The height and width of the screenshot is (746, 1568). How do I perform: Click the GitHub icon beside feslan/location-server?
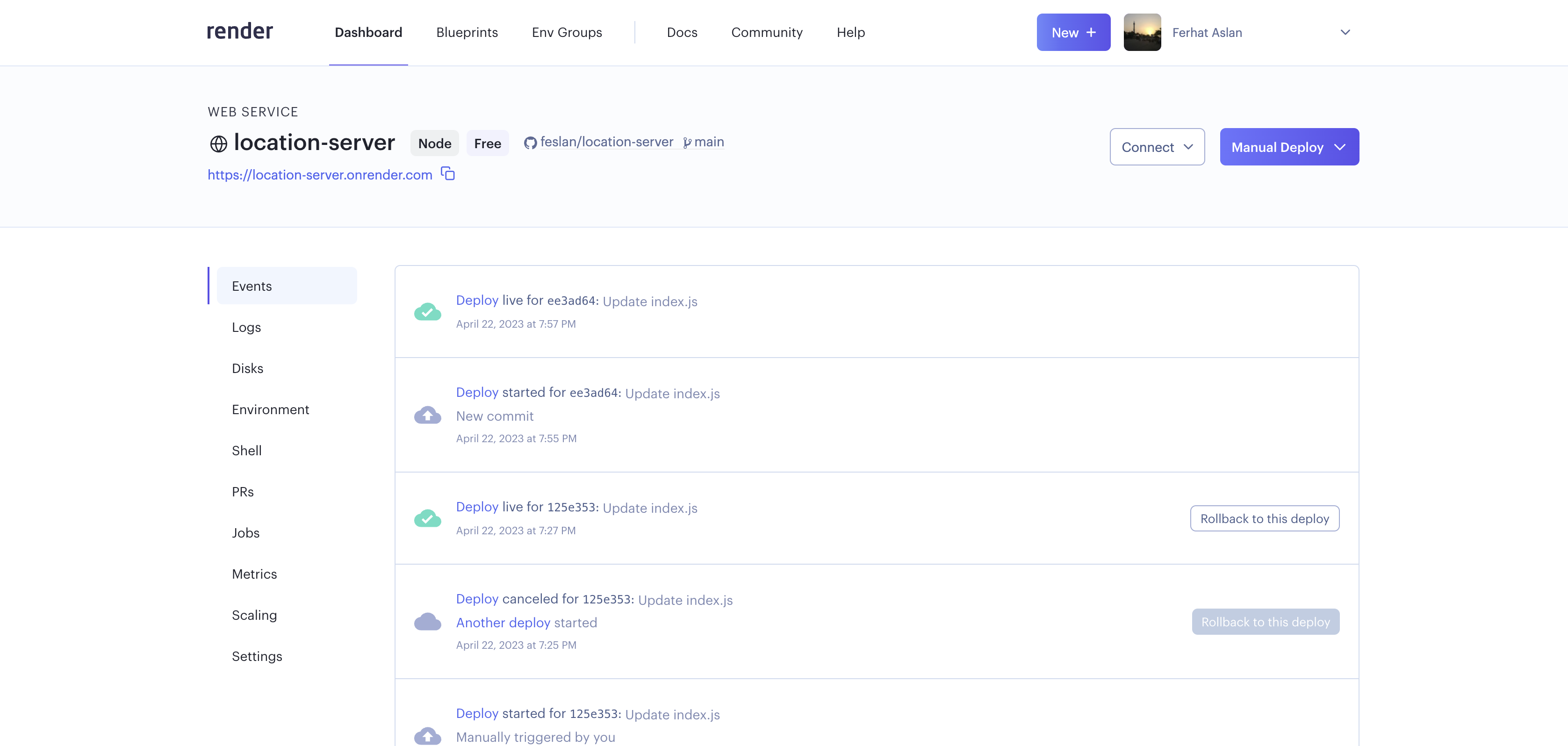[x=530, y=143]
